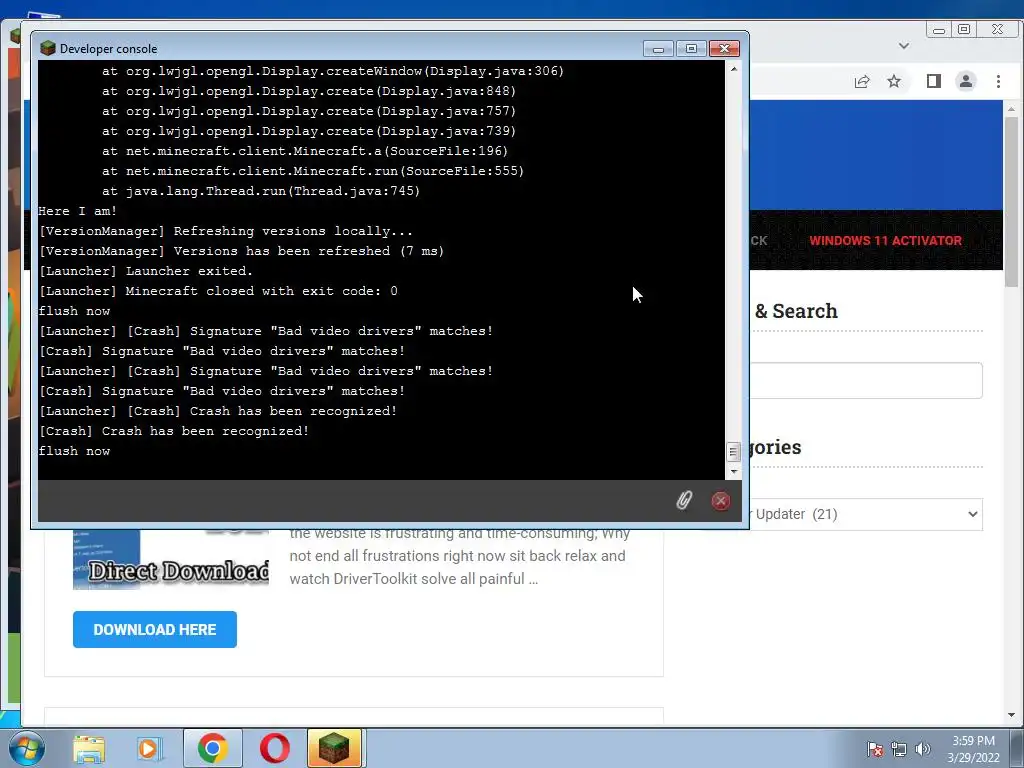Click "[Launcher] [Crash] Crash has been recognized!" line
The height and width of the screenshot is (768, 1024).
coord(218,411)
